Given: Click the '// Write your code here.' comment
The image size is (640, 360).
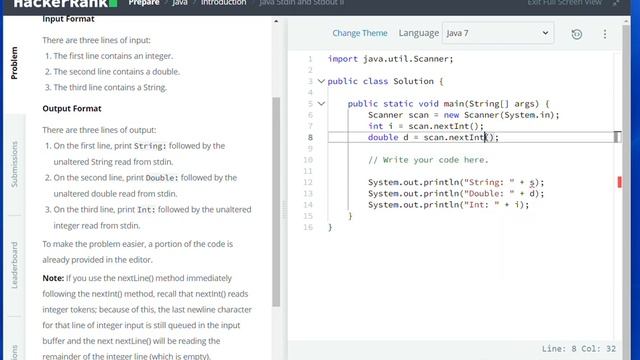Looking at the screenshot, I should pos(428,160).
